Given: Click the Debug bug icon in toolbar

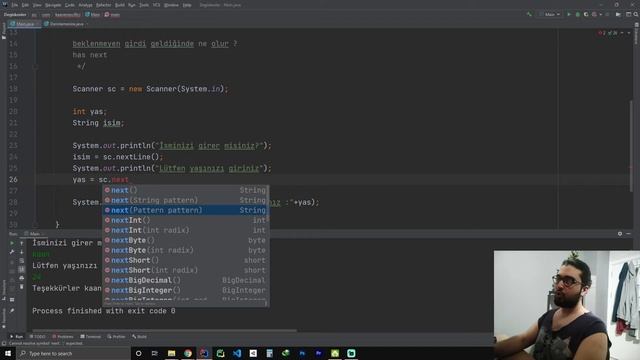Looking at the screenshot, I should click(x=578, y=14).
